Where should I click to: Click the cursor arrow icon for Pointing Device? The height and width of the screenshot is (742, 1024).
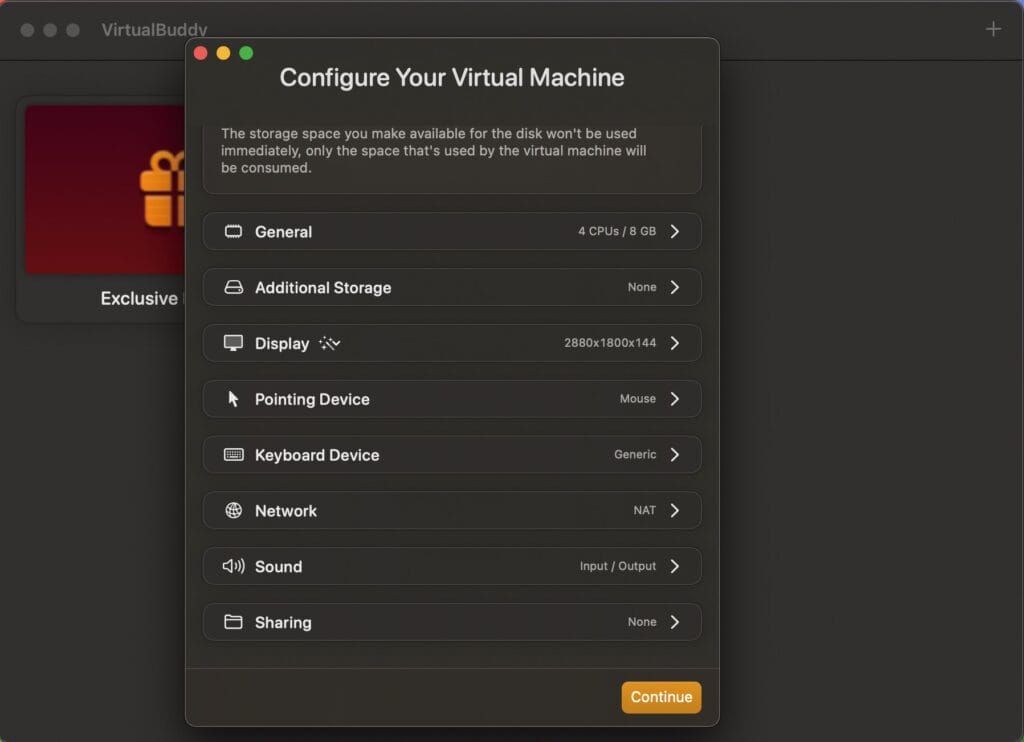233,399
